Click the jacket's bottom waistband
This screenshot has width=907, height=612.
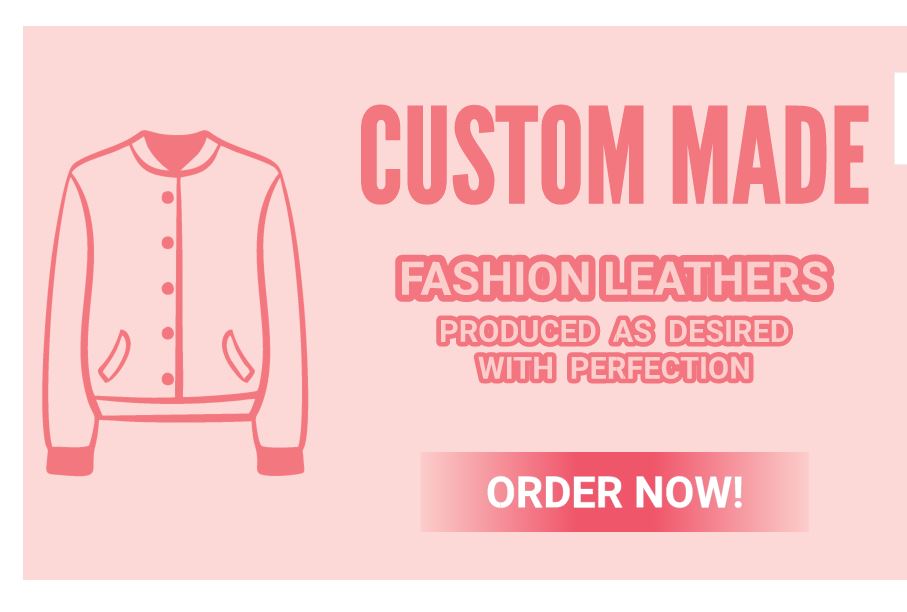point(175,407)
